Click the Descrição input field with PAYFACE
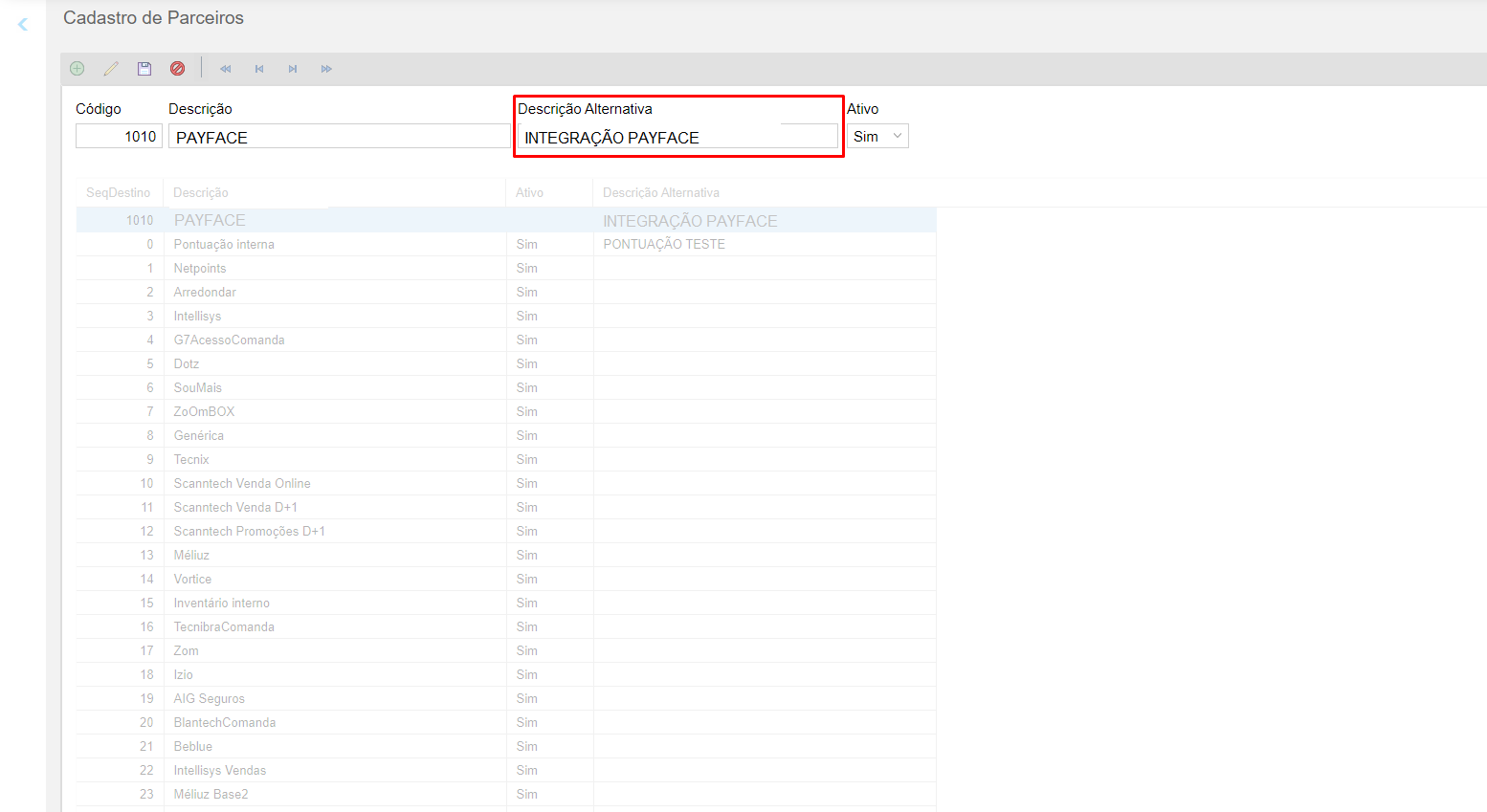This screenshot has height=812, width=1487. click(x=340, y=136)
